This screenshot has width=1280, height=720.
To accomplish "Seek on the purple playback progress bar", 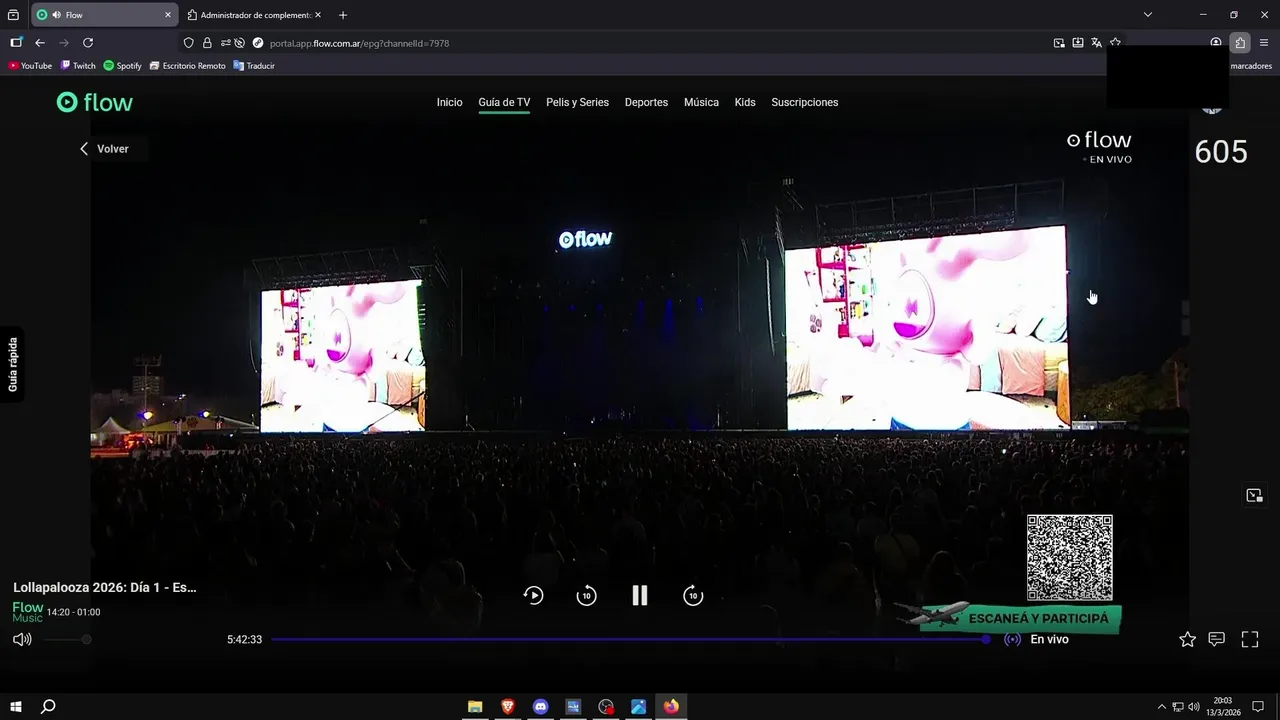I will pos(631,639).
